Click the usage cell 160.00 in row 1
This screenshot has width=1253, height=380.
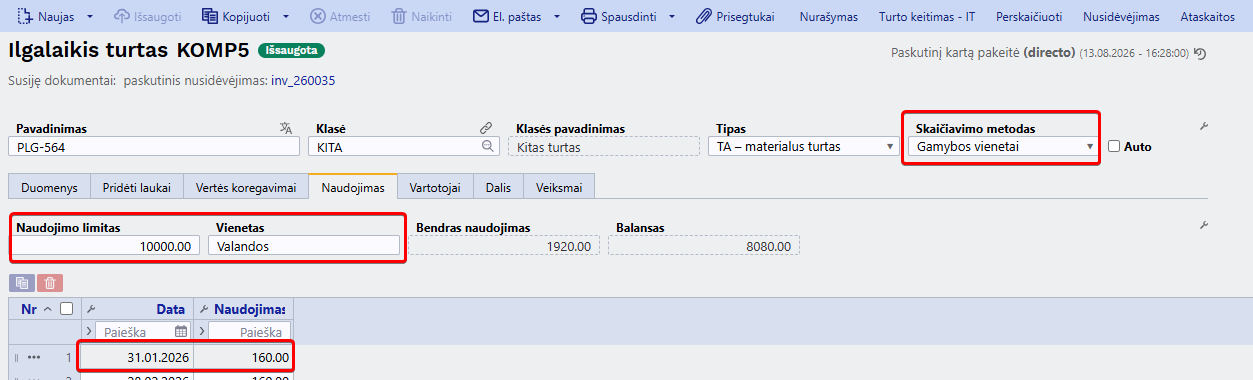click(243, 357)
